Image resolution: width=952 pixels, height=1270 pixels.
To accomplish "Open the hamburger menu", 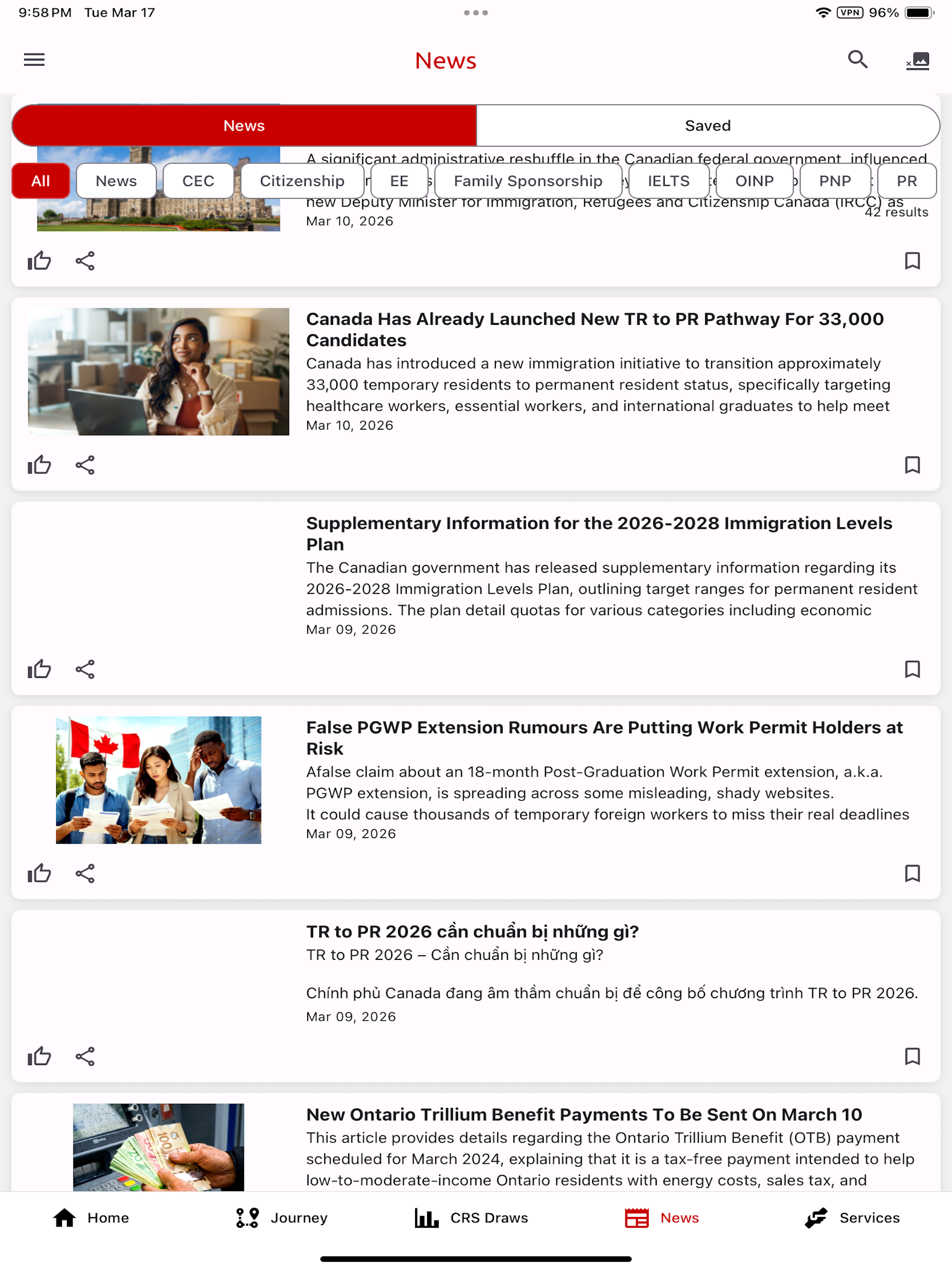I will [34, 60].
